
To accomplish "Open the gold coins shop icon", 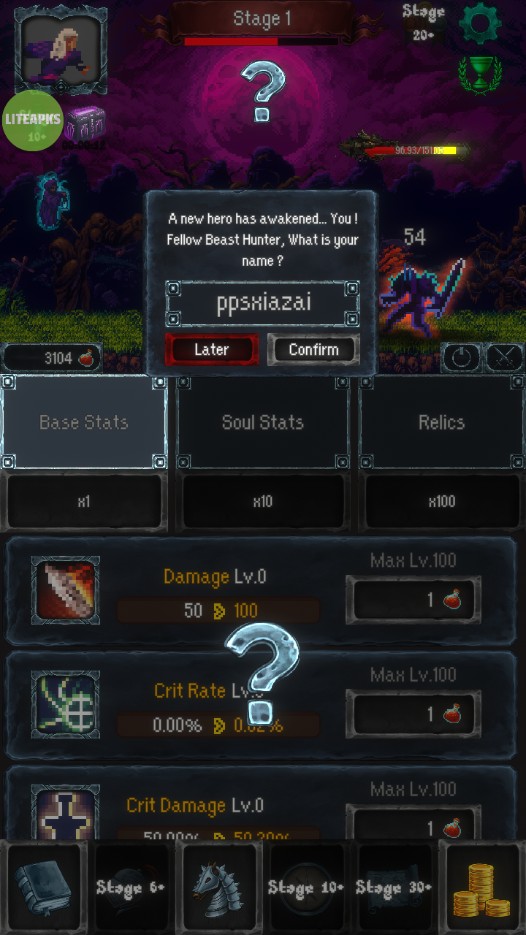I will coord(482,886).
